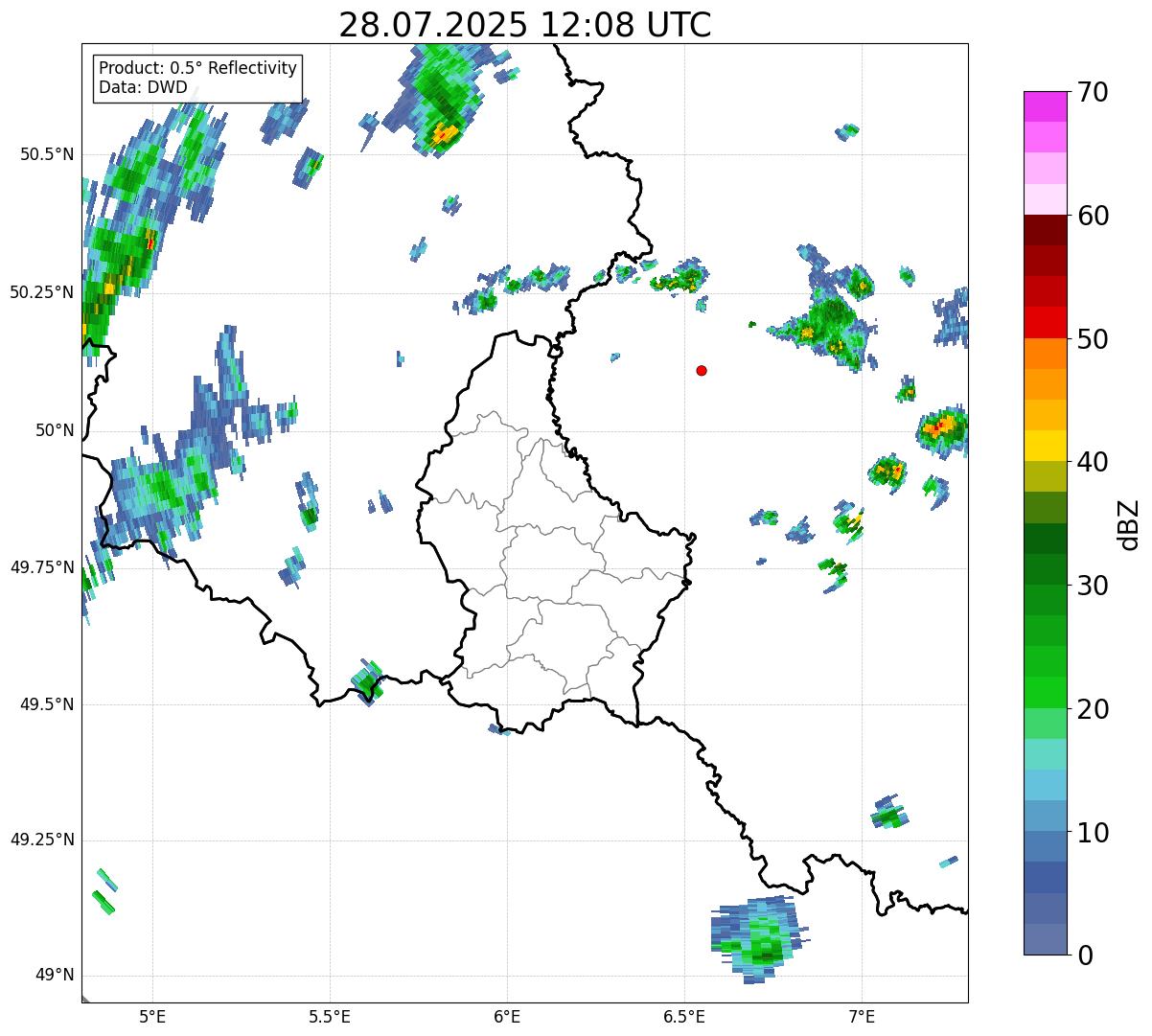1152x1036 pixels.
Task: Click the 49.25°N latitude label
Action: (41, 840)
